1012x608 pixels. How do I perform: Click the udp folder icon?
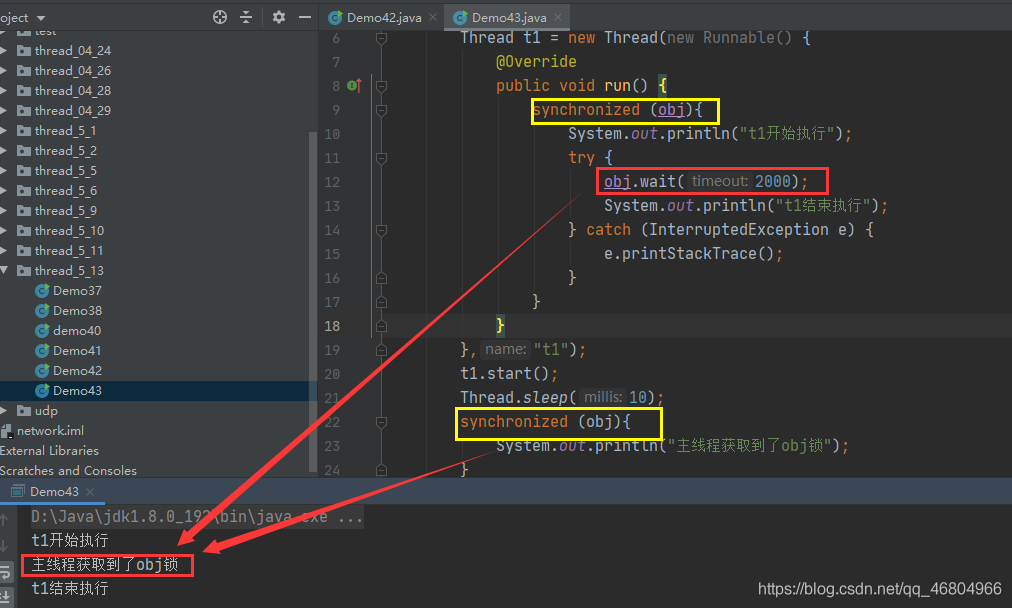[x=24, y=410]
